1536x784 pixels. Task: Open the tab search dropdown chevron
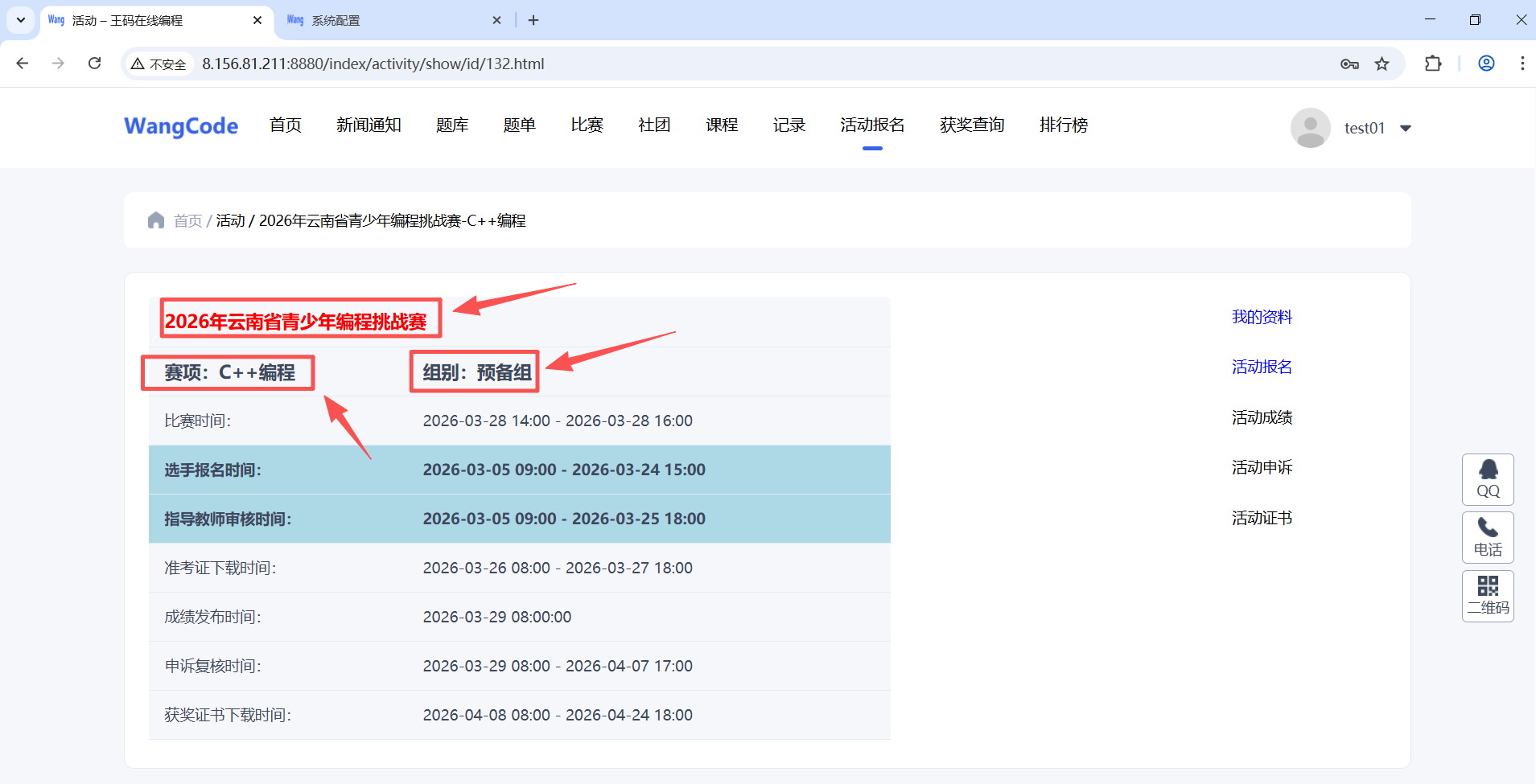click(x=21, y=20)
